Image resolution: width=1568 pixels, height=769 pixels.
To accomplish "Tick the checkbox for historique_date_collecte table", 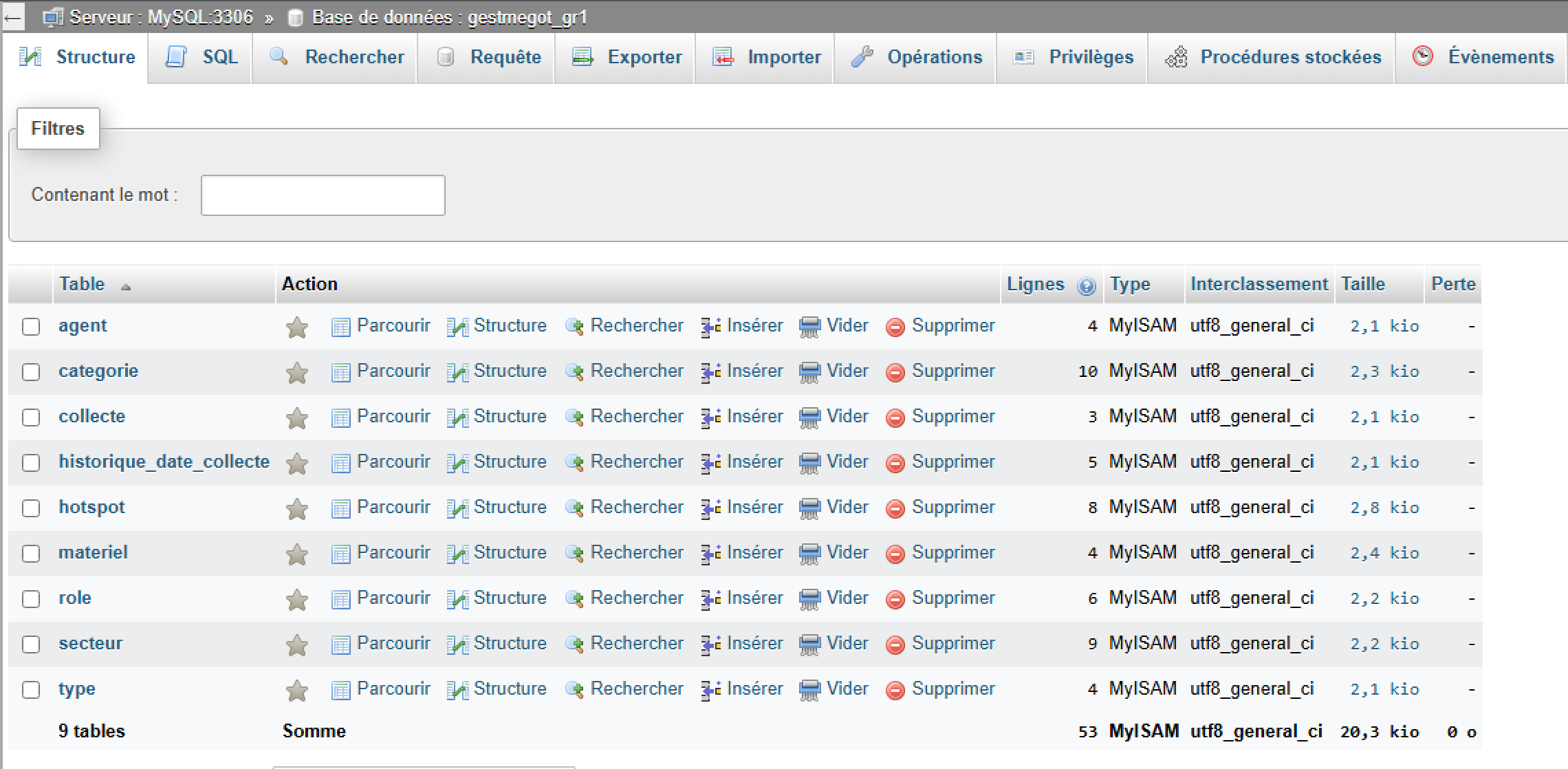I will click(x=31, y=463).
